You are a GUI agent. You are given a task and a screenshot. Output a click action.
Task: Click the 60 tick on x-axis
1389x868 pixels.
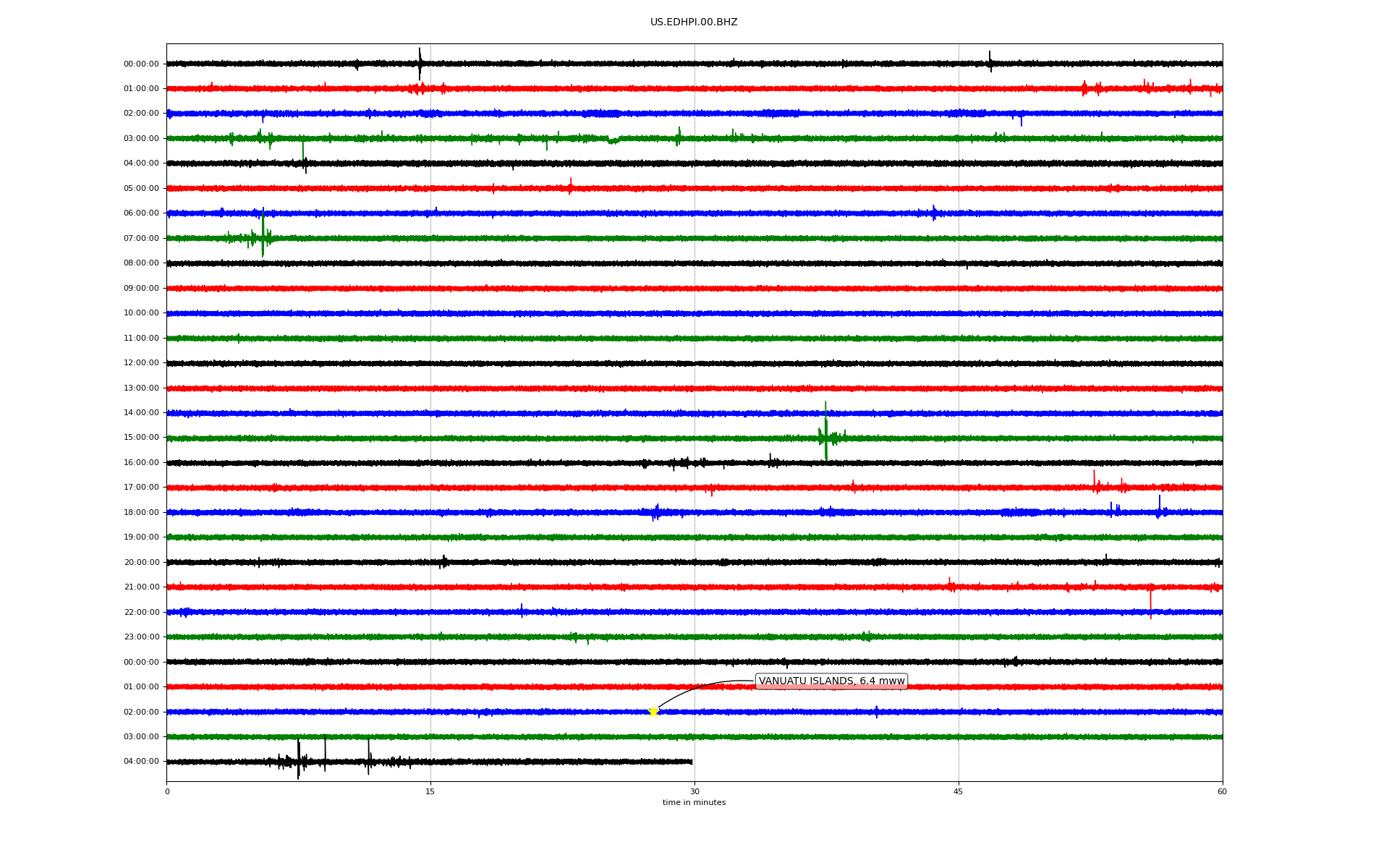tap(1222, 791)
